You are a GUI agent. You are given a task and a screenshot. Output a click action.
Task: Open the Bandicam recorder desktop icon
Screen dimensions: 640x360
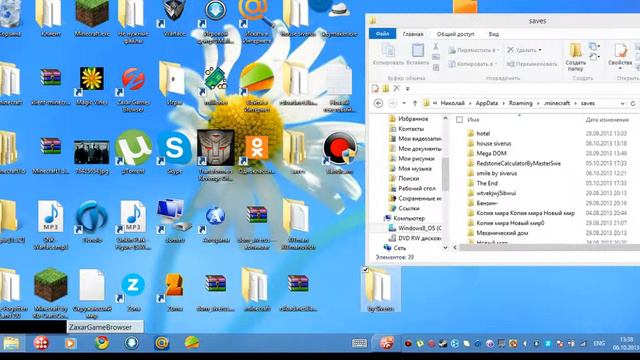[x=340, y=147]
